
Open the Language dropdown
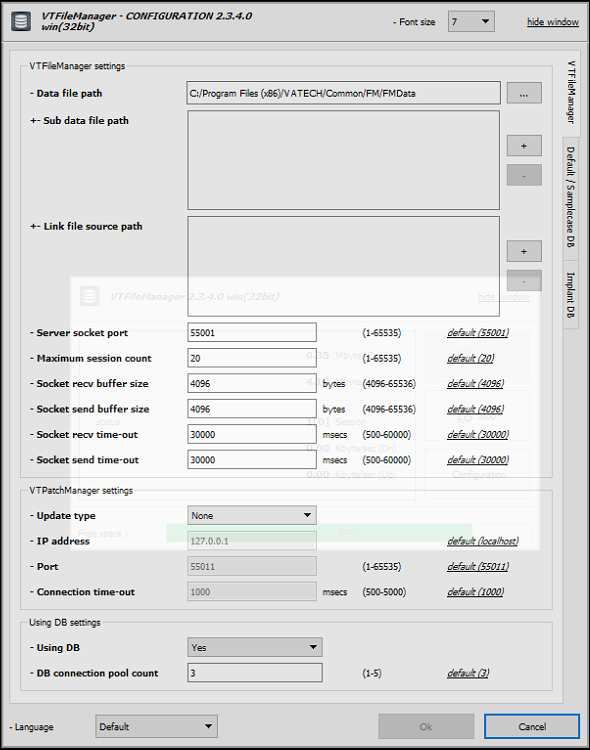pos(156,727)
